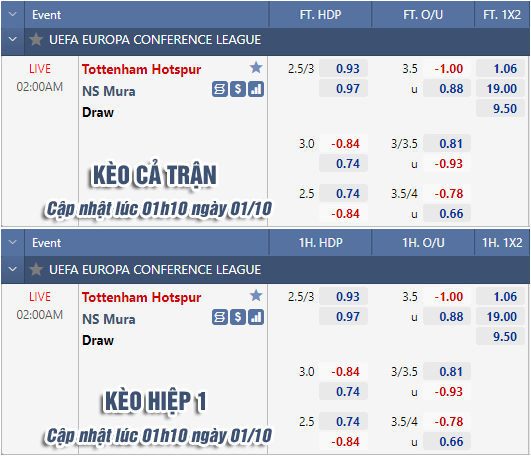Favorite the lower UEFA Europa Conference League star
Viewport: 531px width, 457px height.
(36, 270)
